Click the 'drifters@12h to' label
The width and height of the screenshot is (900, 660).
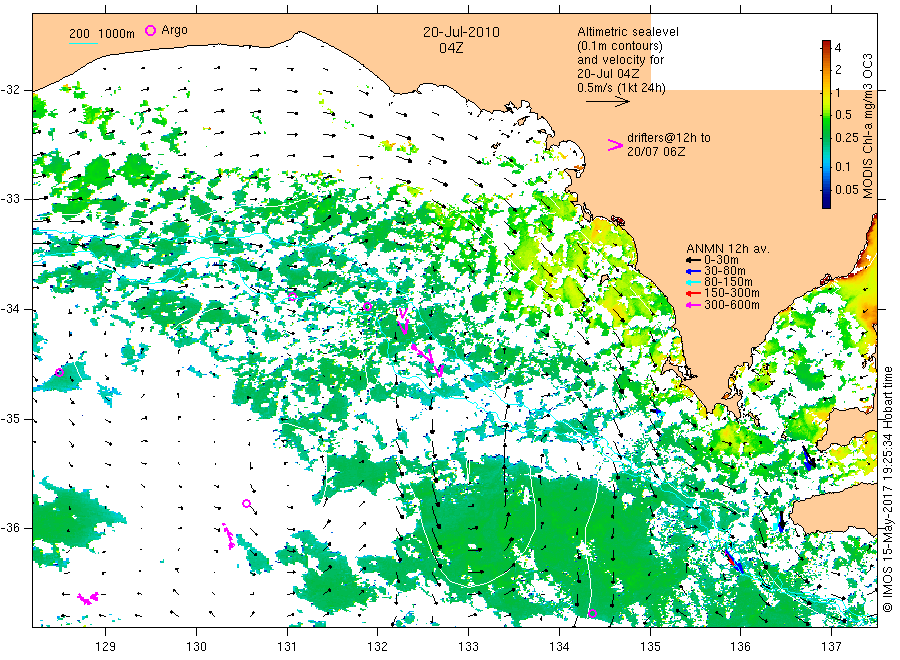(669, 138)
